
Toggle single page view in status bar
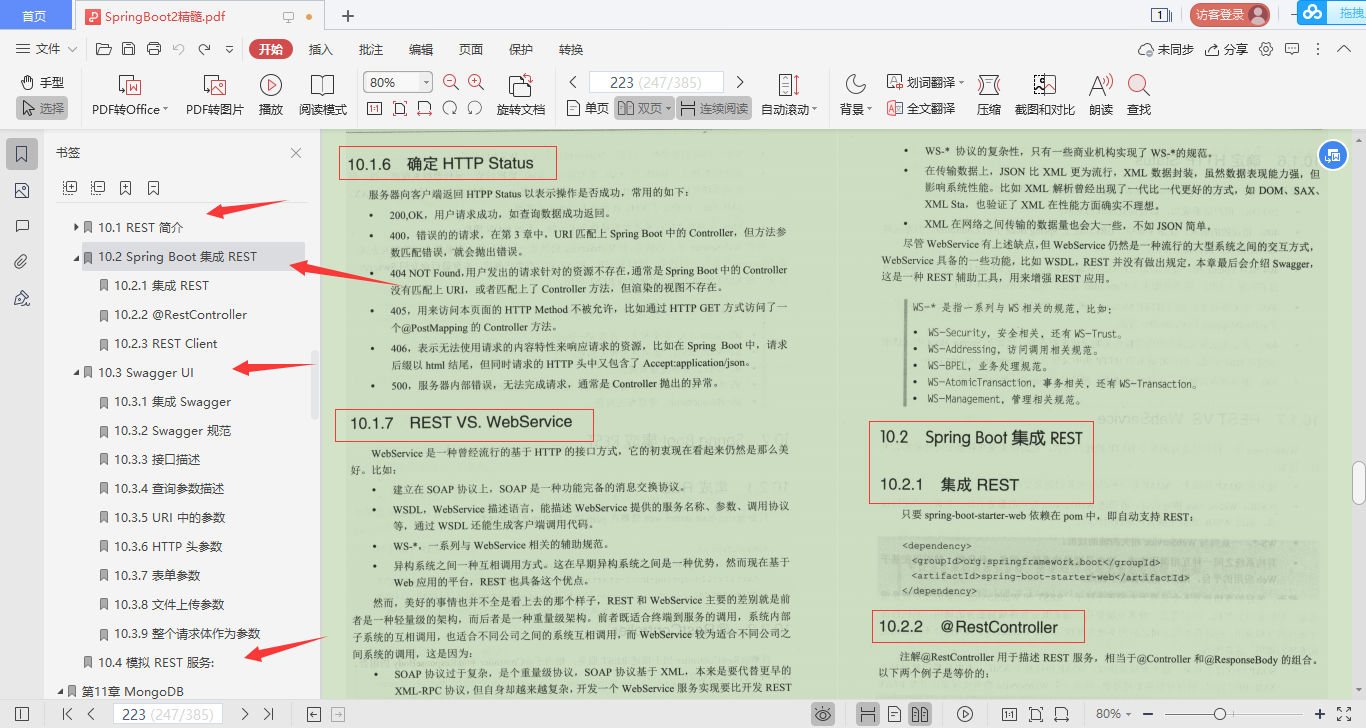(894, 714)
